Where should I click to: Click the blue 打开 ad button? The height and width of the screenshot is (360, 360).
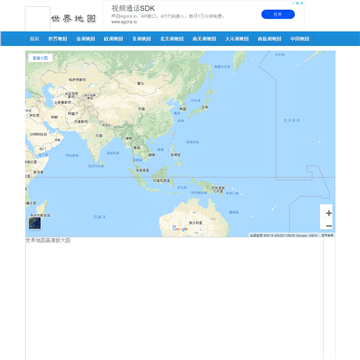pyautogui.click(x=278, y=14)
